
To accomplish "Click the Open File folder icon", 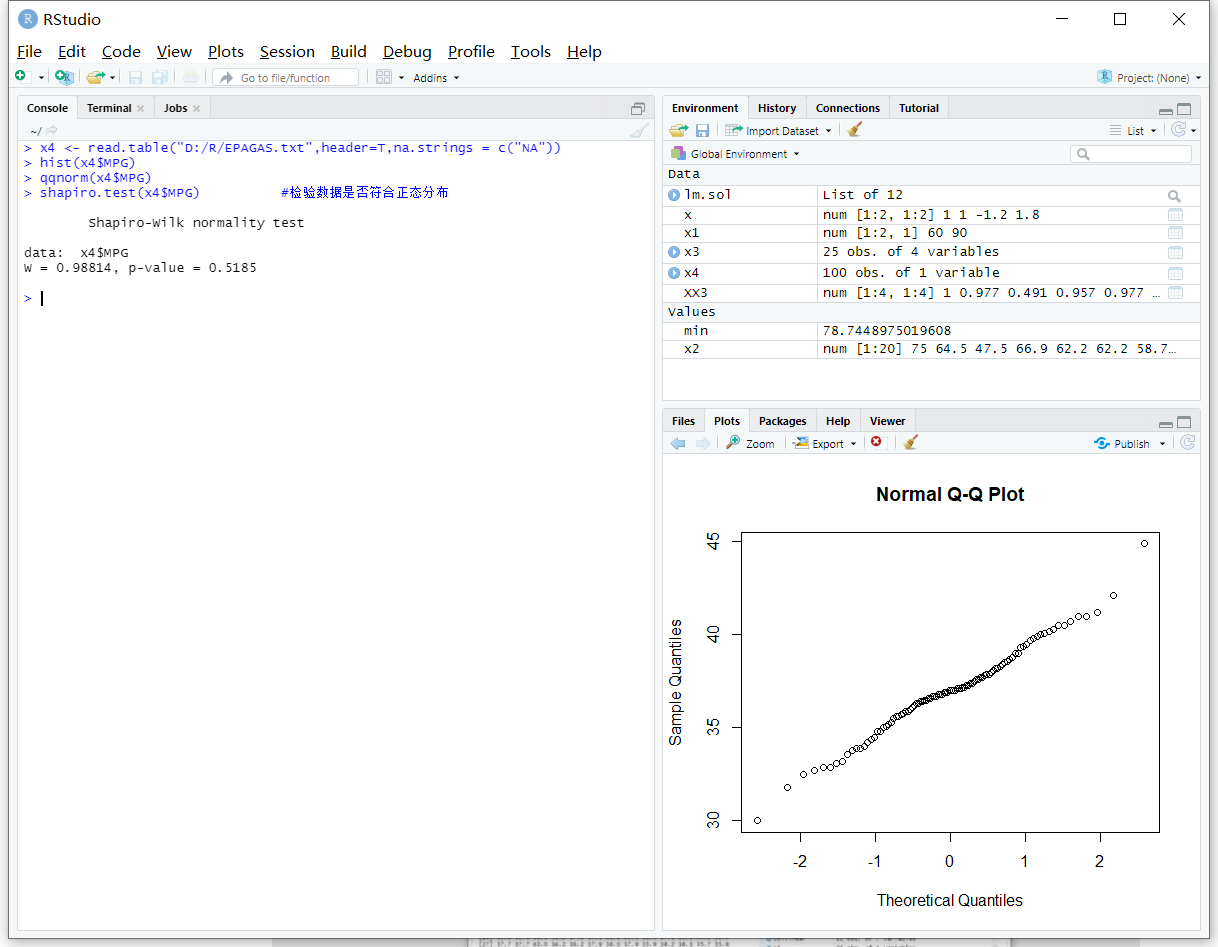I will coord(95,77).
